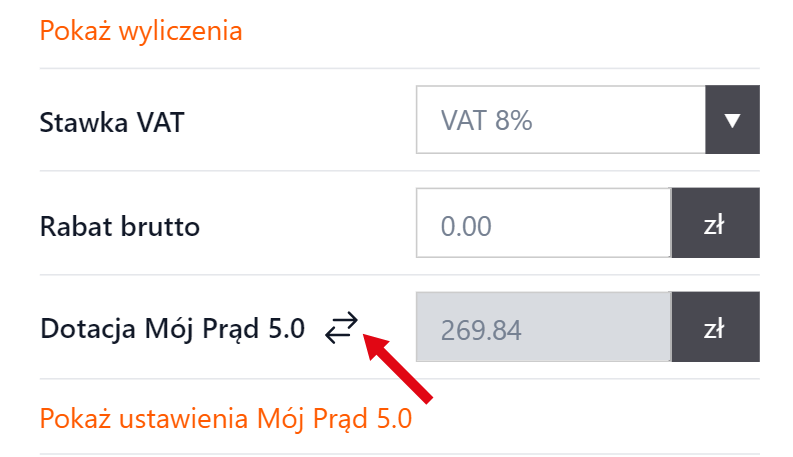
Task: Click the Stawka VAT label
Action: 112,123
